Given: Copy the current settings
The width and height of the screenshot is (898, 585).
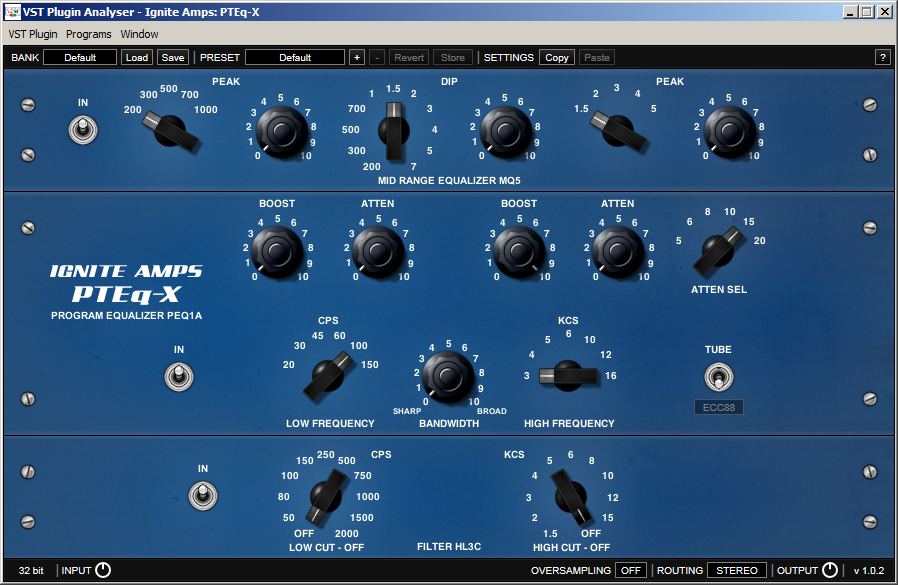Looking at the screenshot, I should click(x=557, y=57).
